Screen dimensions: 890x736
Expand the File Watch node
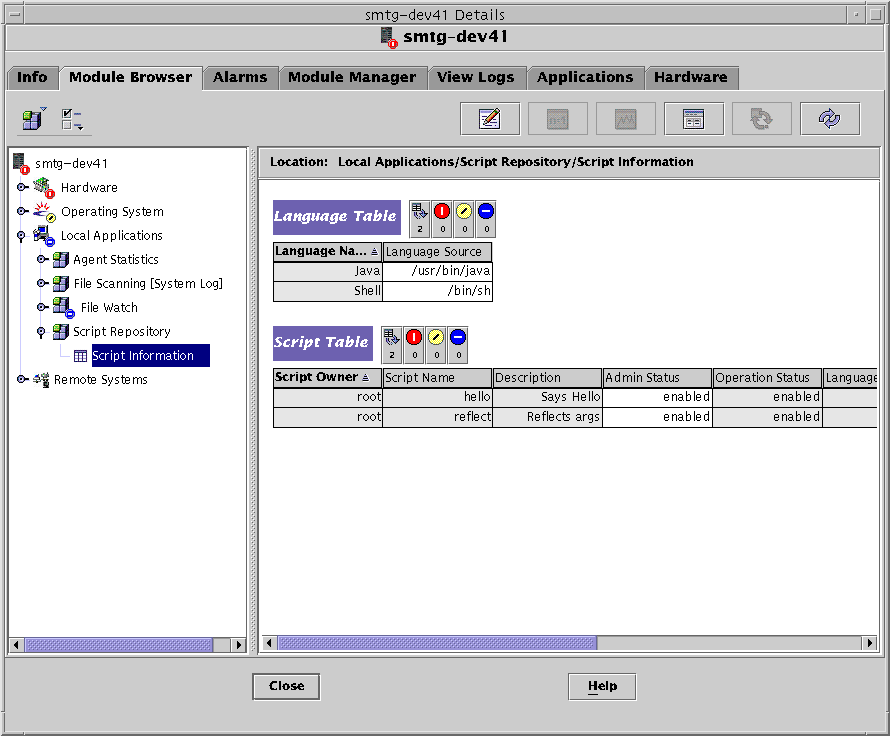42,308
